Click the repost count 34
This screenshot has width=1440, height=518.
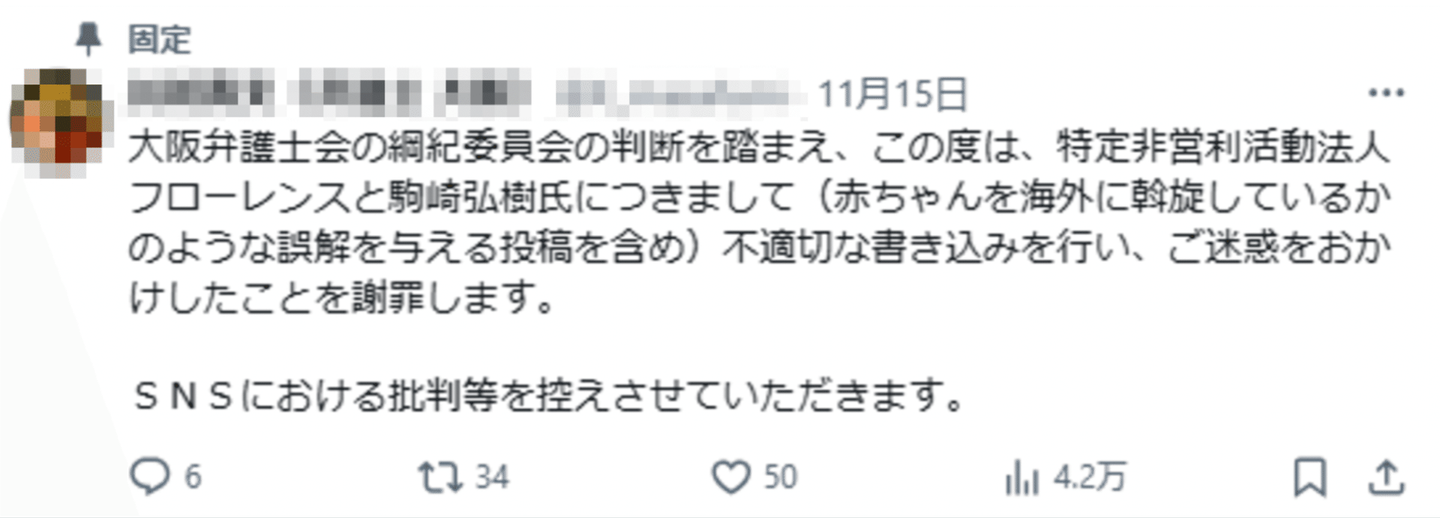[x=491, y=478]
